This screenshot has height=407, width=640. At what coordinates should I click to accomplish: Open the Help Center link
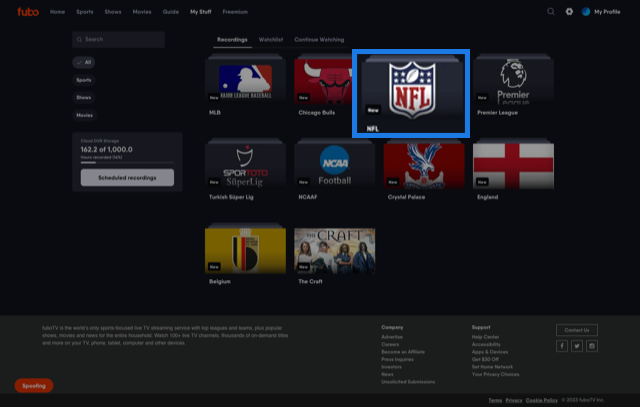coord(485,337)
